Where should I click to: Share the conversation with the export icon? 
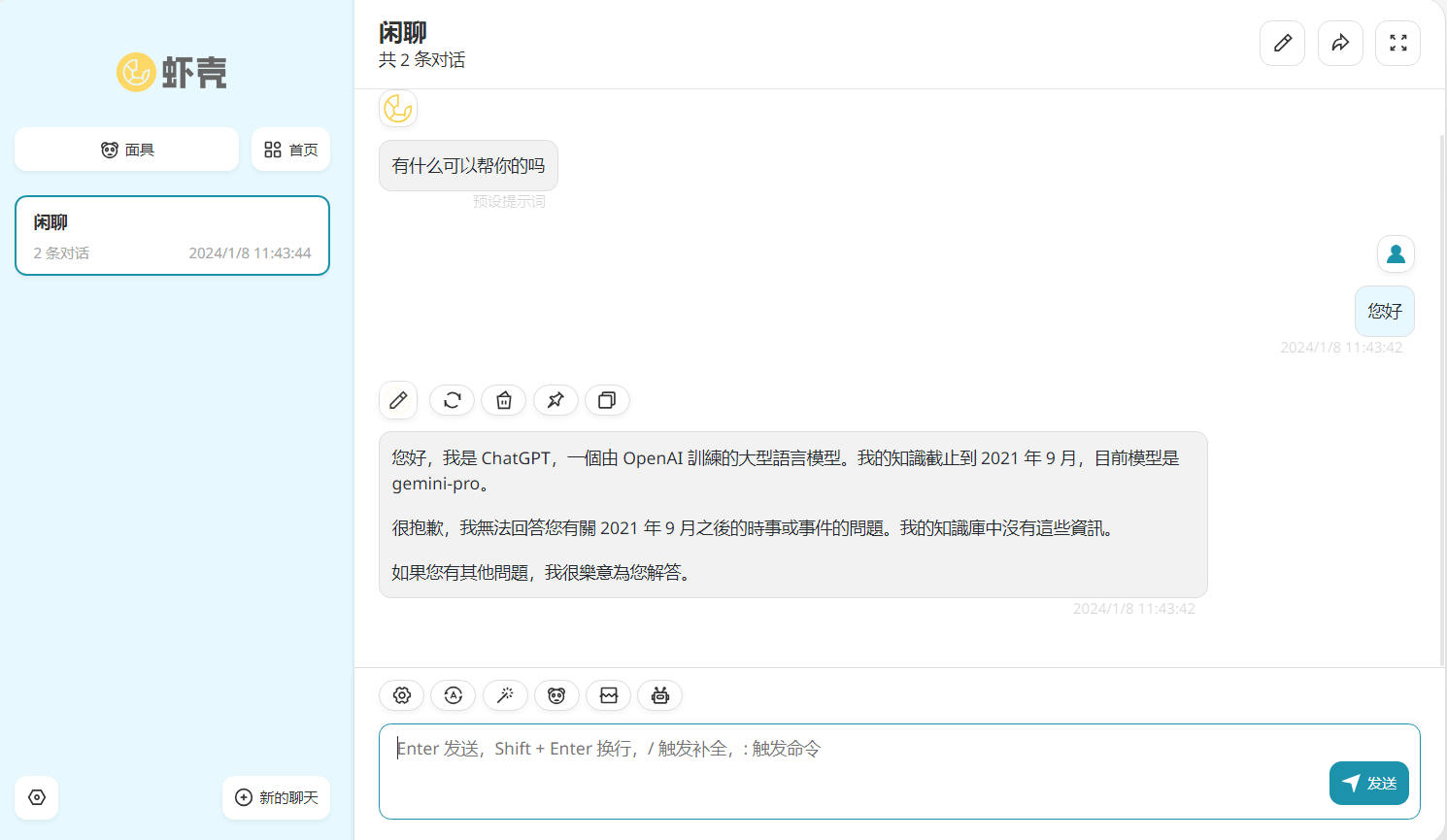pyautogui.click(x=1340, y=43)
